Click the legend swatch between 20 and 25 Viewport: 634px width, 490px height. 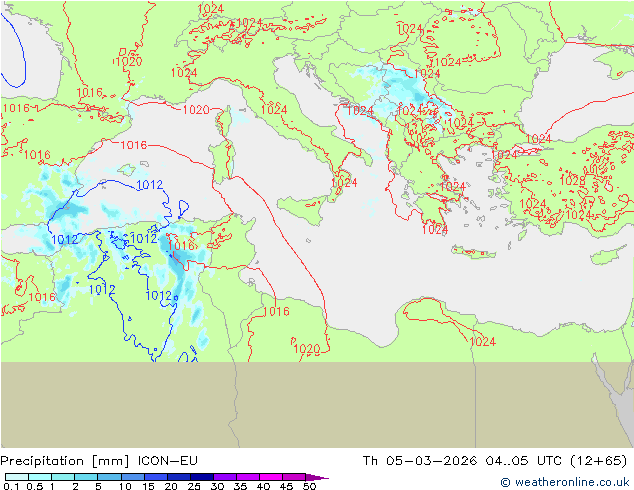pyautogui.click(x=178, y=477)
